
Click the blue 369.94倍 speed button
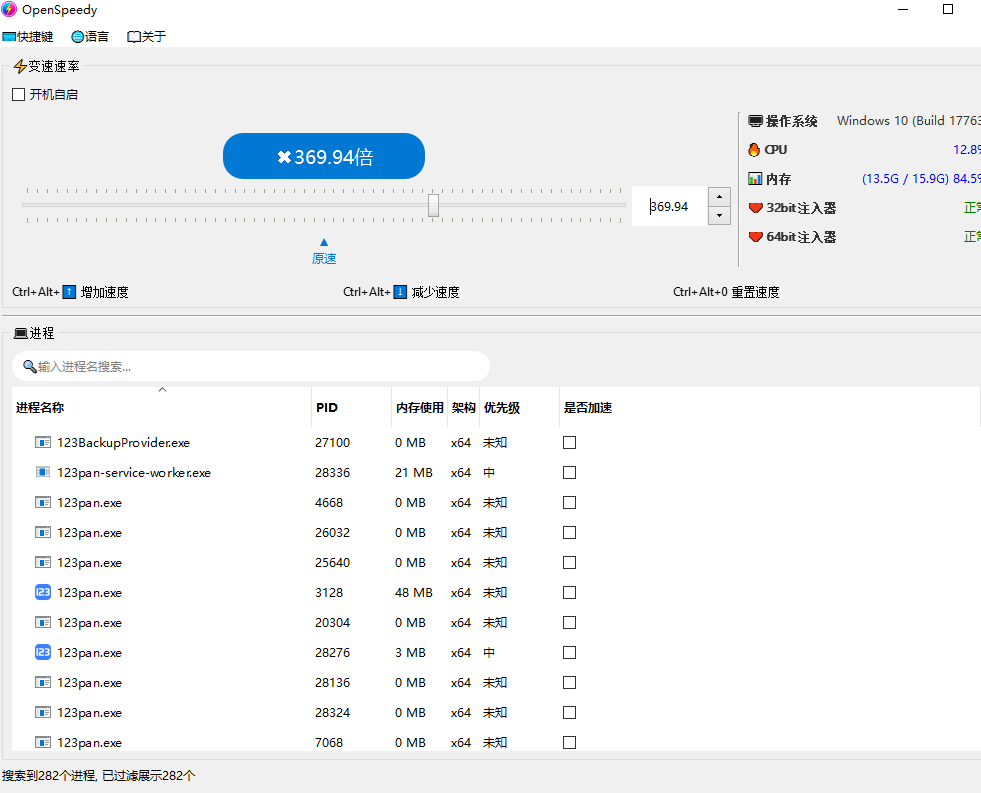click(323, 156)
